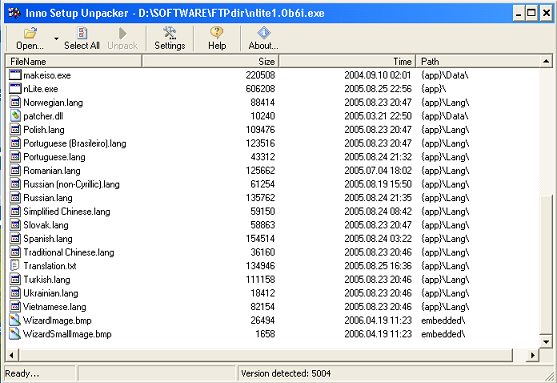The image size is (557, 383).
Task: Open the About info dialog
Action: click(x=263, y=38)
